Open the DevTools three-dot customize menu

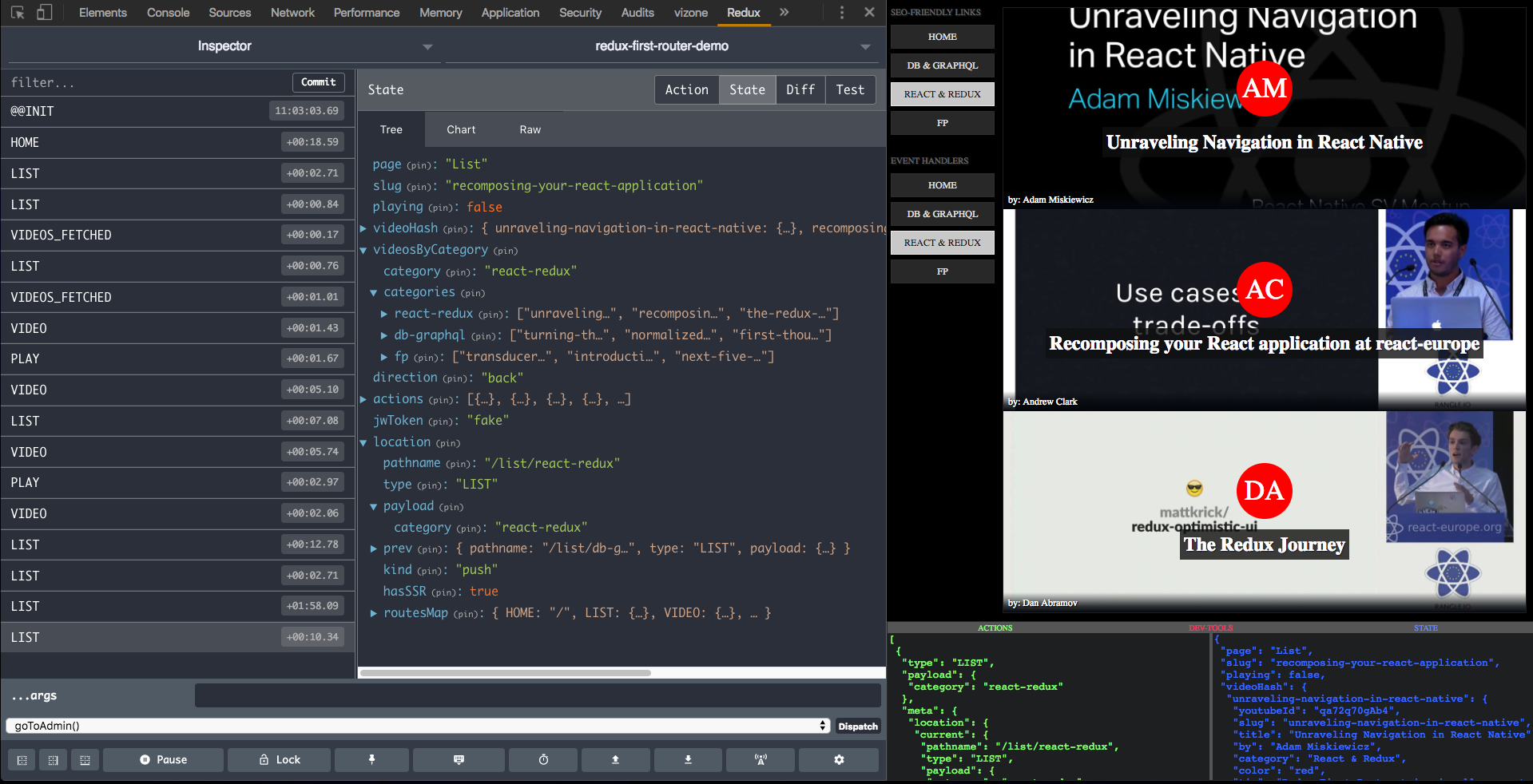(841, 13)
